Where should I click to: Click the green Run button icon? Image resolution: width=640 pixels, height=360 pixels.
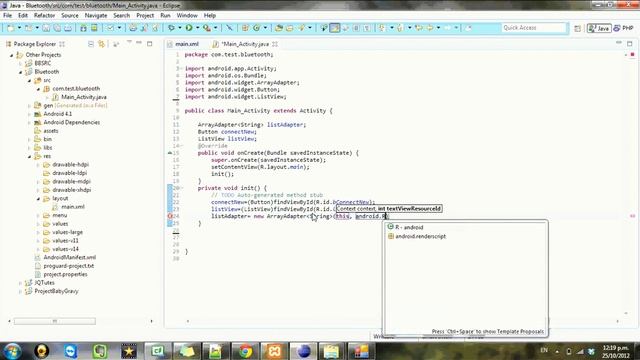[189, 28]
